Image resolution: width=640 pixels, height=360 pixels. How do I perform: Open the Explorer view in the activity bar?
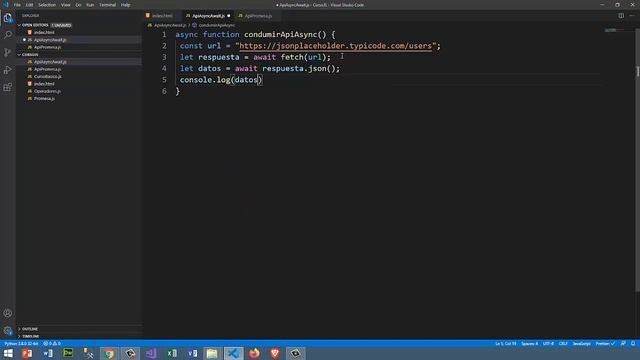8,18
